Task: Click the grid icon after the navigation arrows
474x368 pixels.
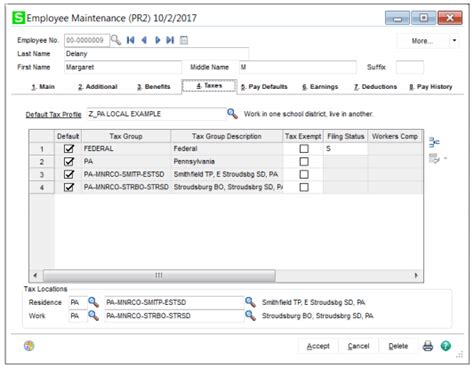Action: (x=184, y=40)
